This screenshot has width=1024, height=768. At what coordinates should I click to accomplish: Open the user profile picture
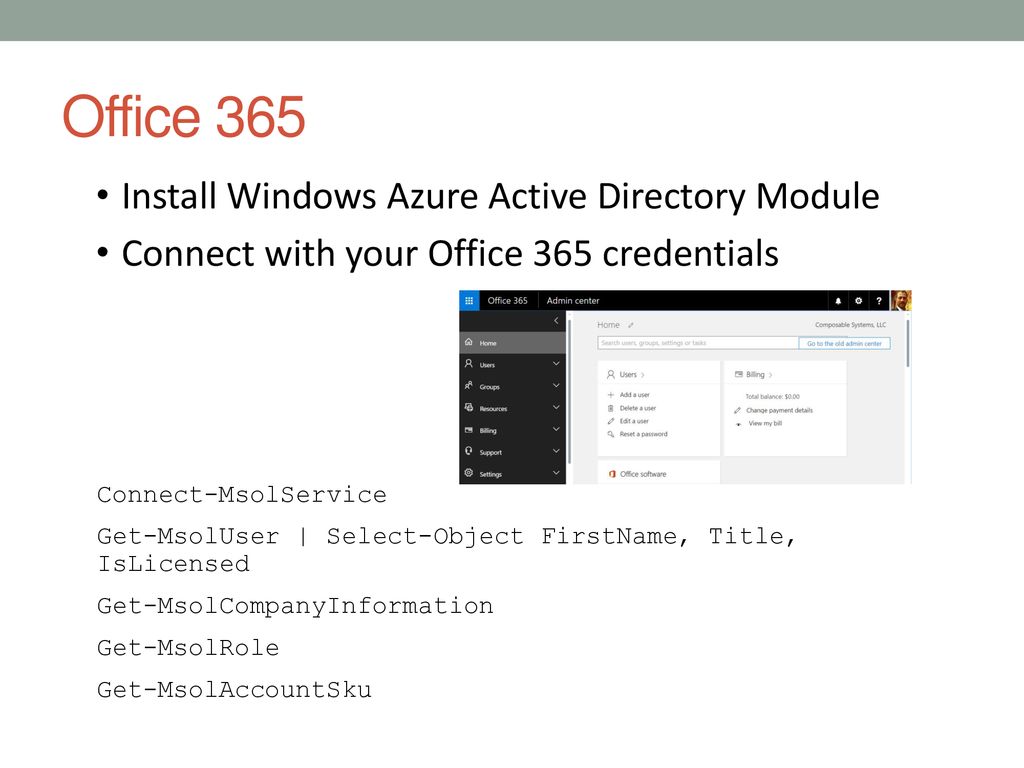pos(901,300)
